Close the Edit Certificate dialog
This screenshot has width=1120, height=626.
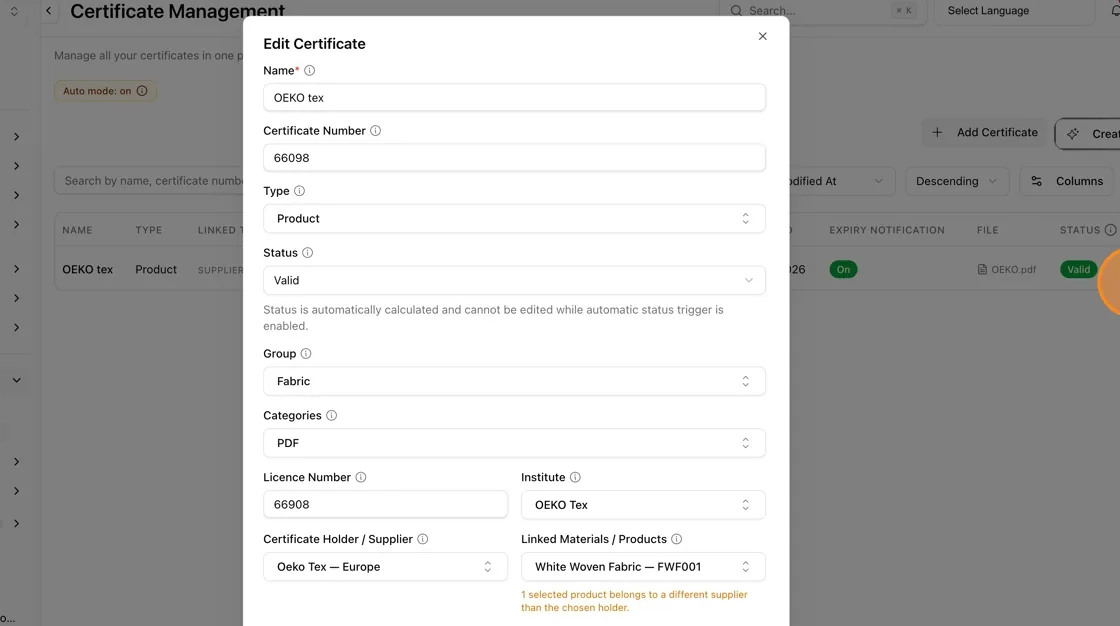tap(762, 36)
